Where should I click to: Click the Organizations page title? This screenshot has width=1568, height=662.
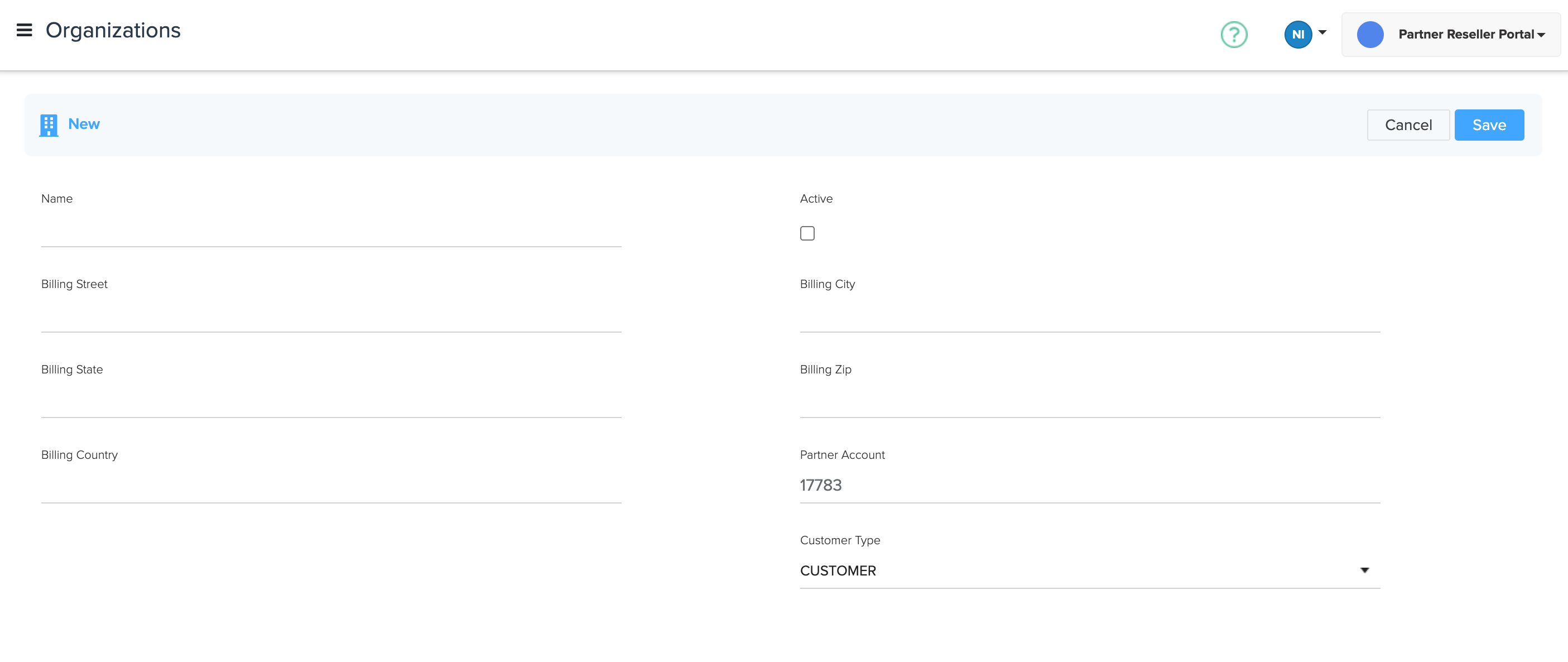tap(113, 31)
